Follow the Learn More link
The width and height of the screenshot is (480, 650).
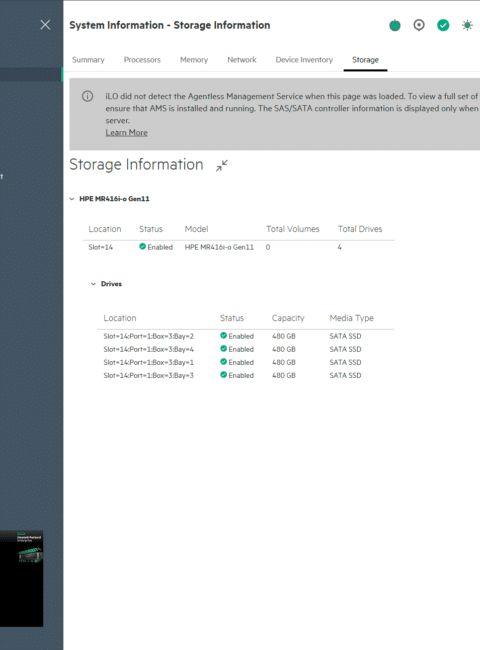tap(126, 133)
